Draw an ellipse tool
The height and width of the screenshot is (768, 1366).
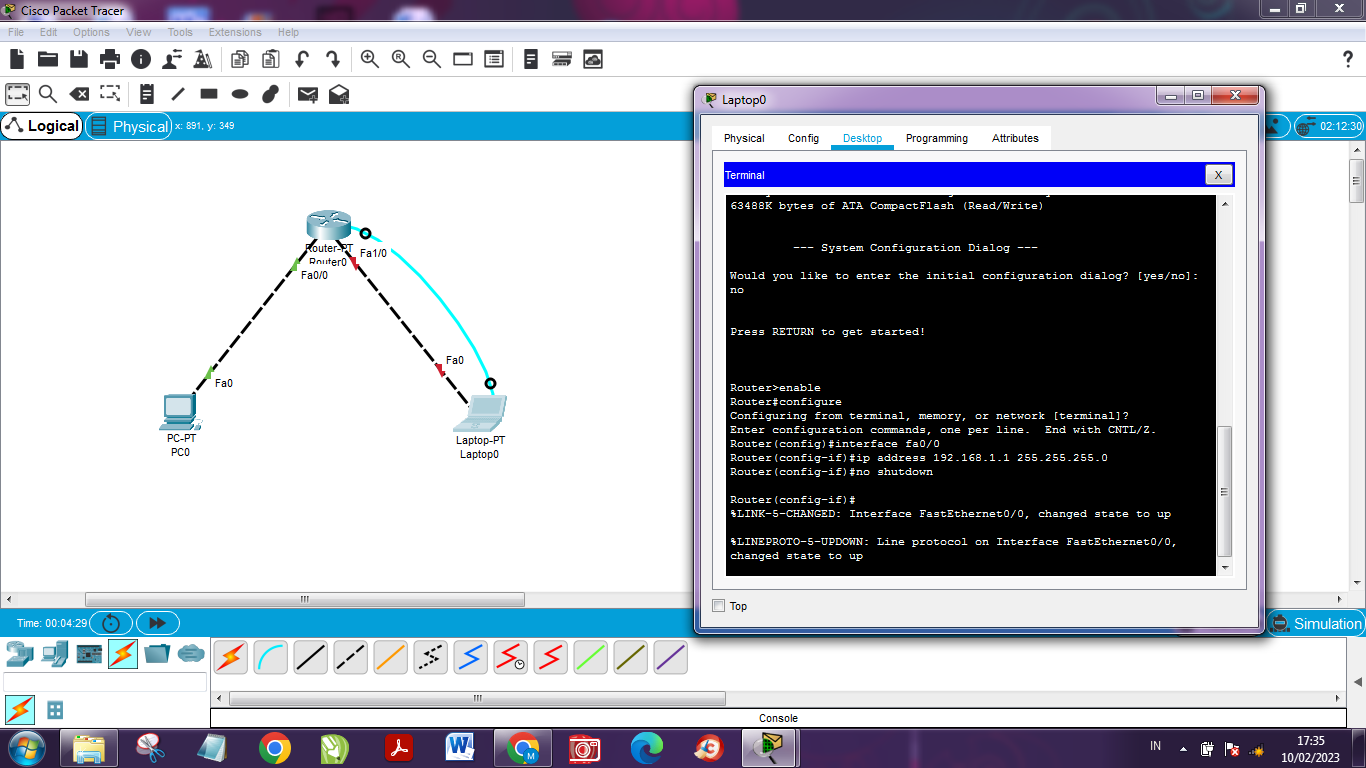coord(240,94)
